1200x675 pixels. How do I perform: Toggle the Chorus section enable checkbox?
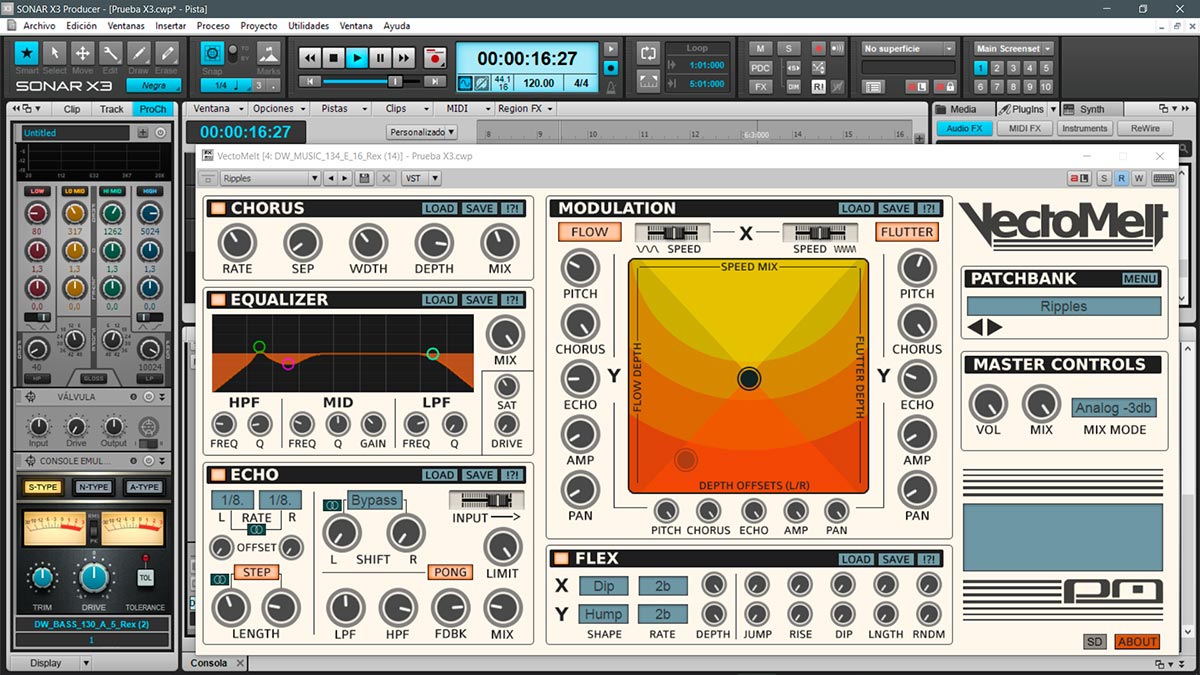[217, 208]
